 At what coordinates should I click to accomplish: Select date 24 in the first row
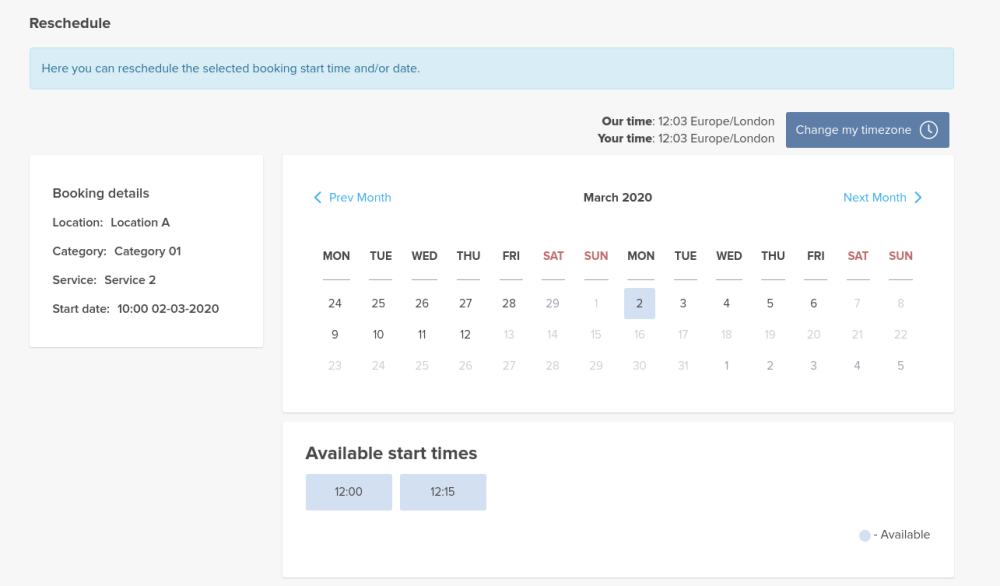coord(335,304)
